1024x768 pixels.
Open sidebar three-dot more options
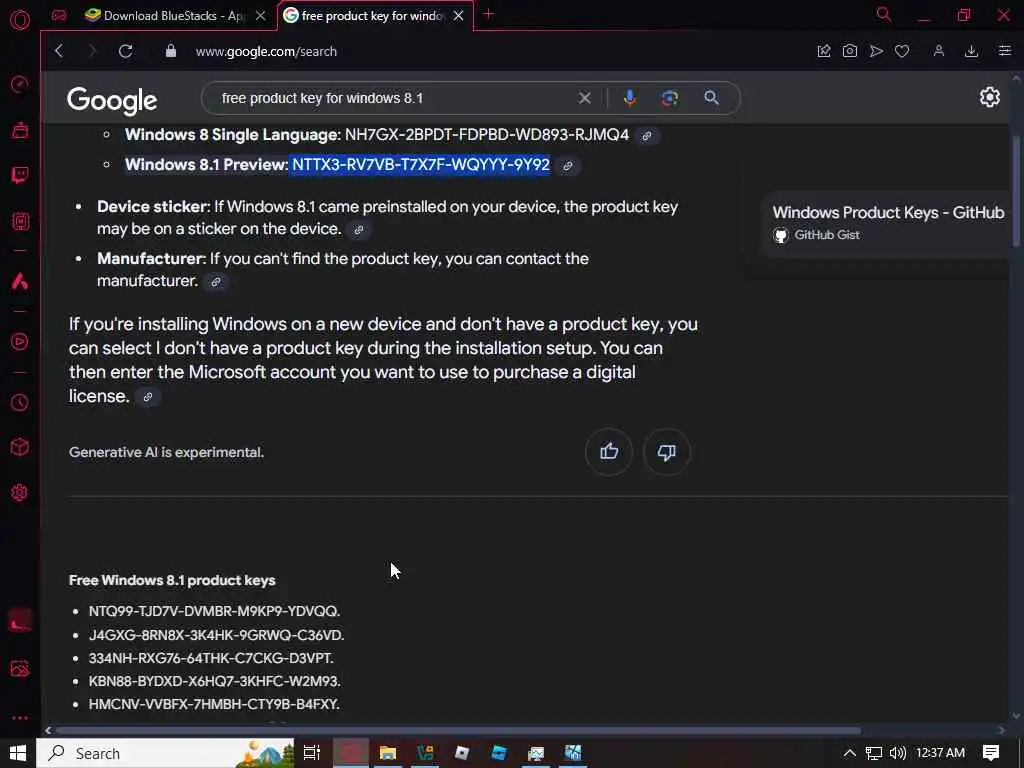pyautogui.click(x=20, y=718)
